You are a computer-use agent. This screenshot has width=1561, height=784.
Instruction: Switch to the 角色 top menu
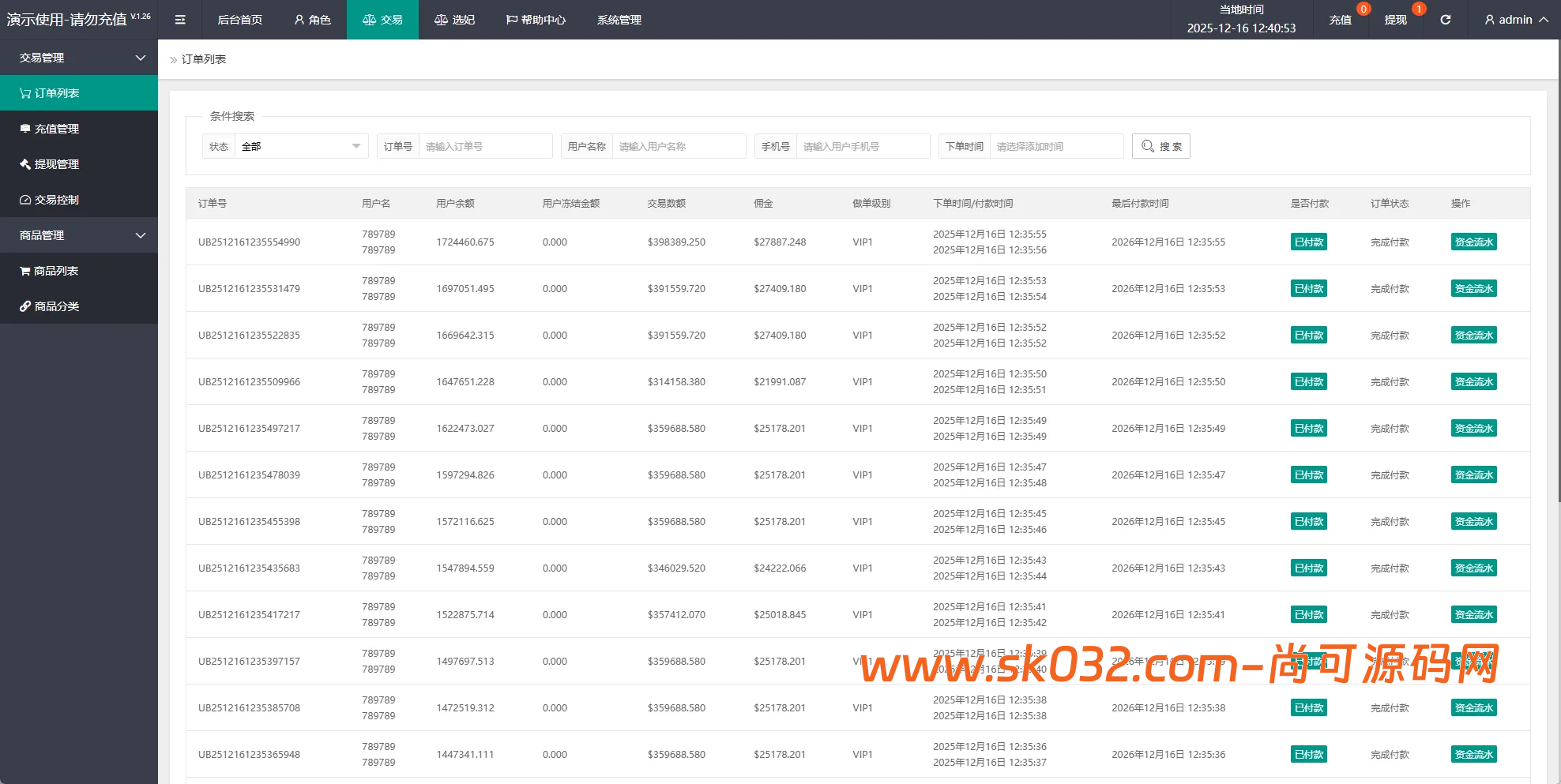click(x=312, y=20)
